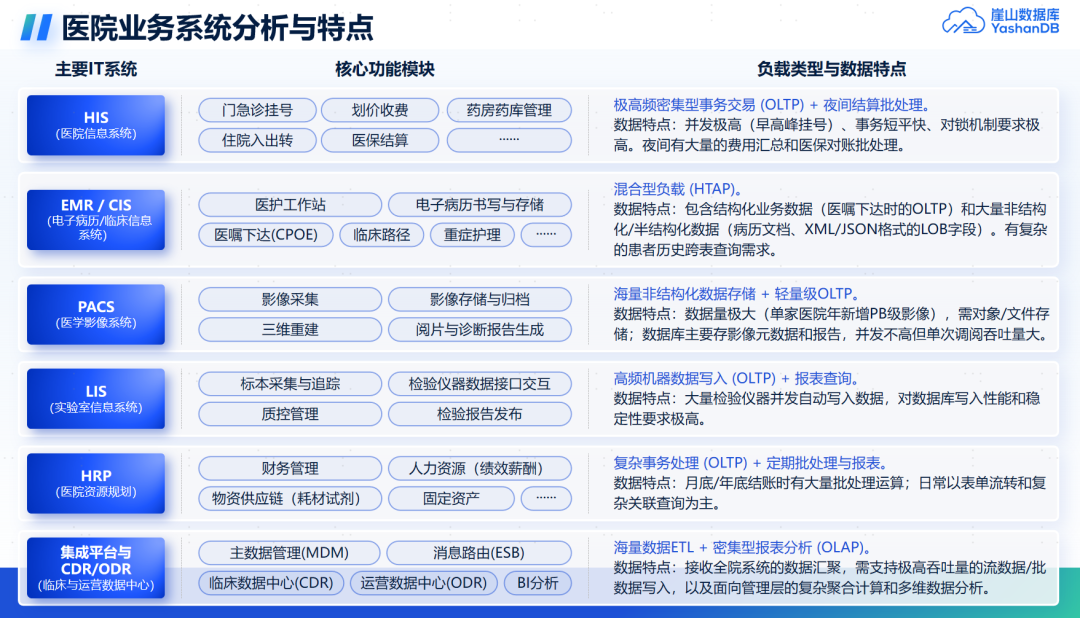Click the 物资供应链（耗材试剂）module pill

[290, 499]
